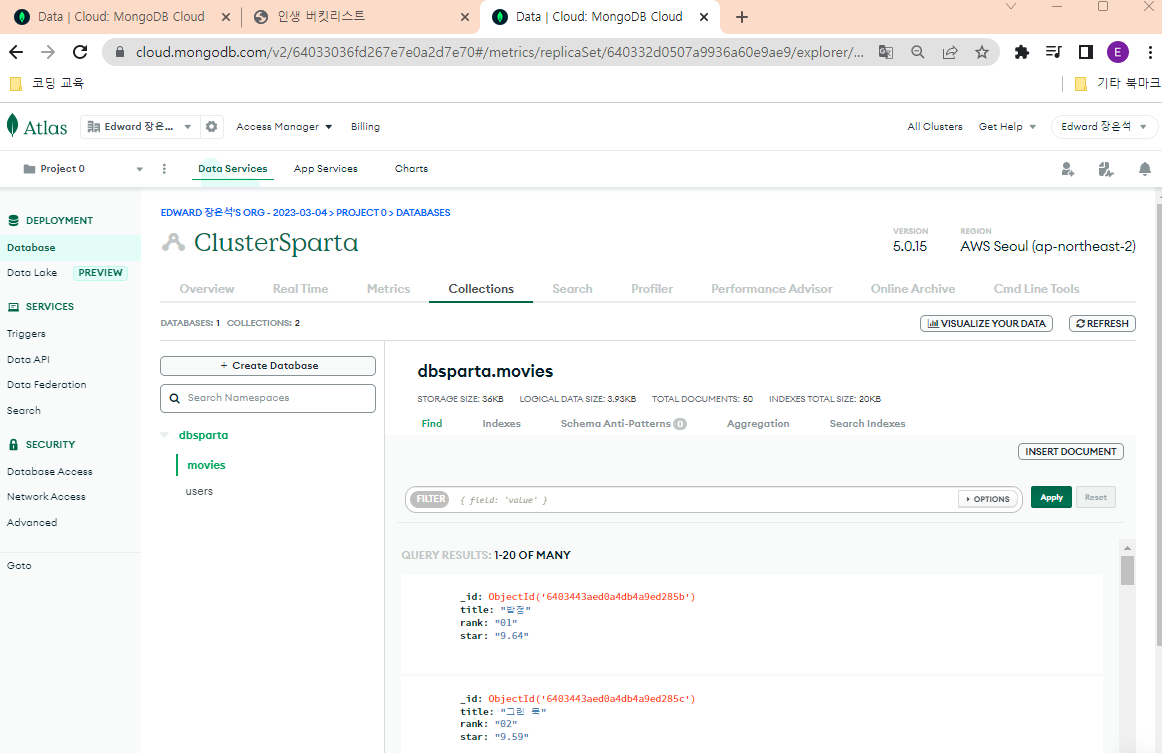Expand filter OPTIONS
1162x753 pixels.
pyautogui.click(x=989, y=499)
